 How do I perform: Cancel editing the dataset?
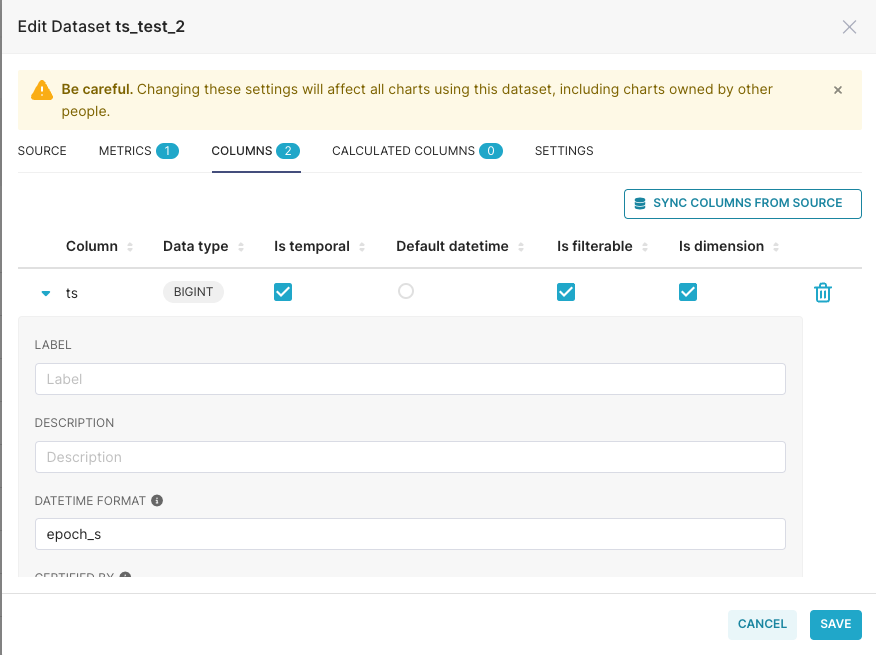coord(762,623)
